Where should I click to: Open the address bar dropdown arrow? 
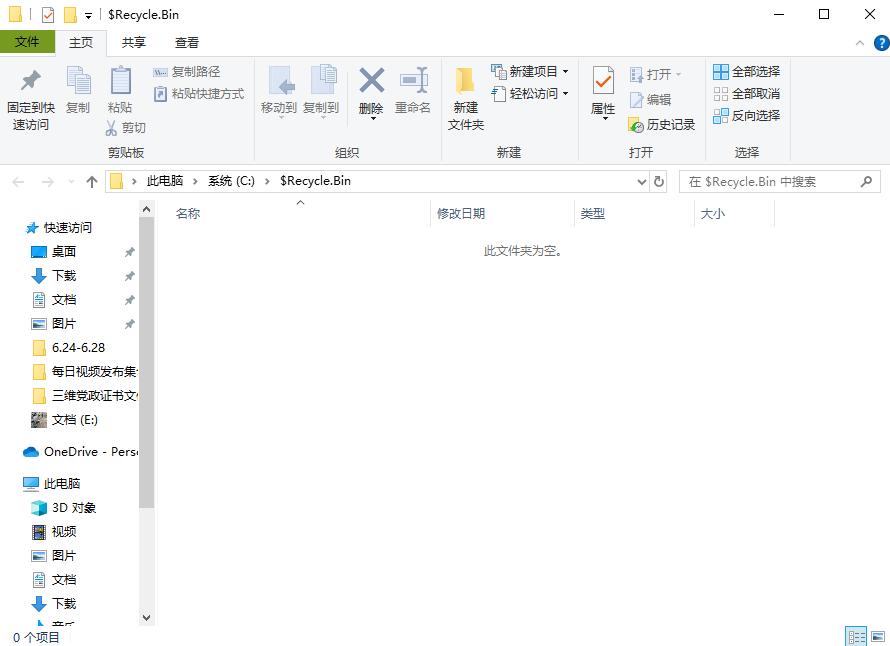coord(642,181)
